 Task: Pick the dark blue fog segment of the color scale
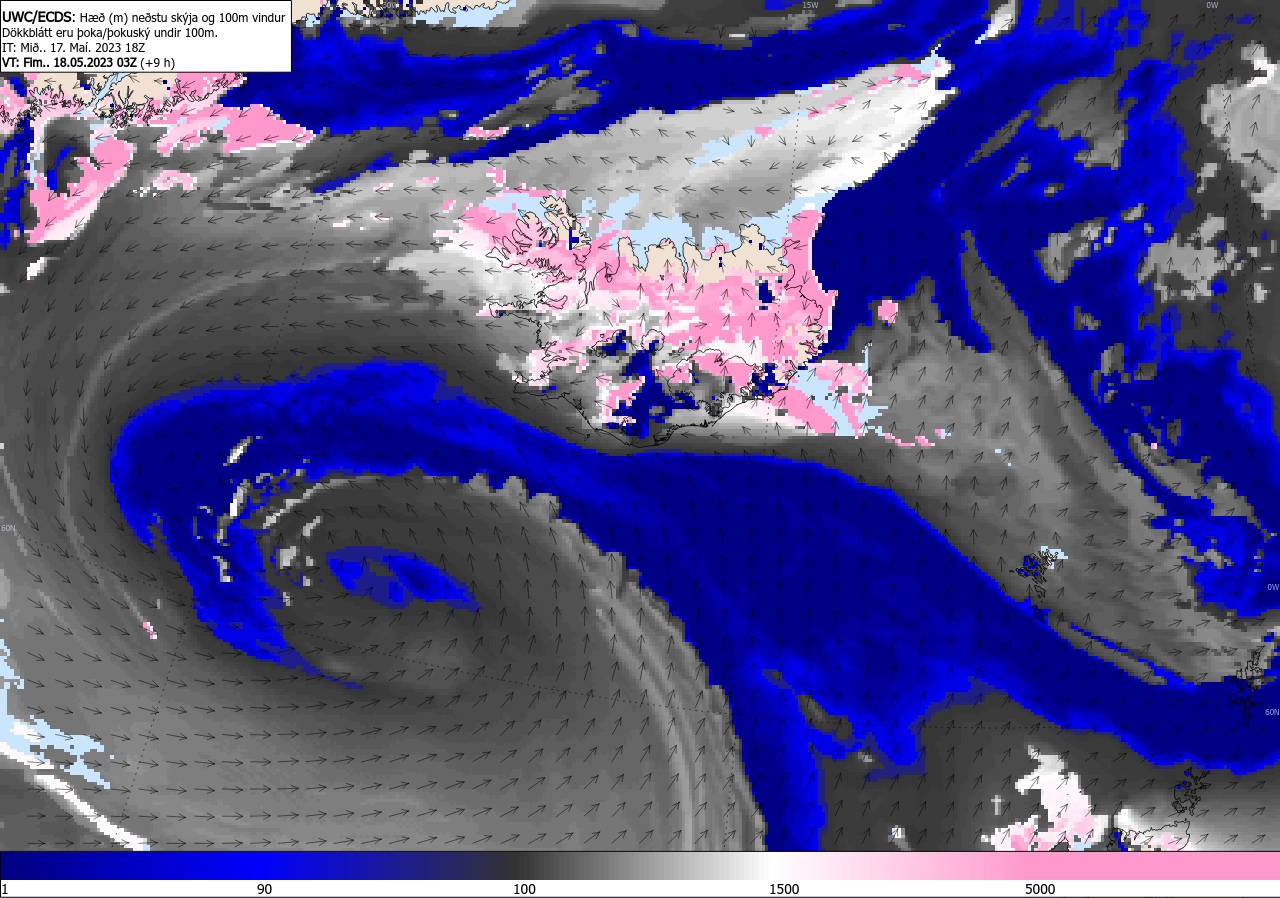130,865
